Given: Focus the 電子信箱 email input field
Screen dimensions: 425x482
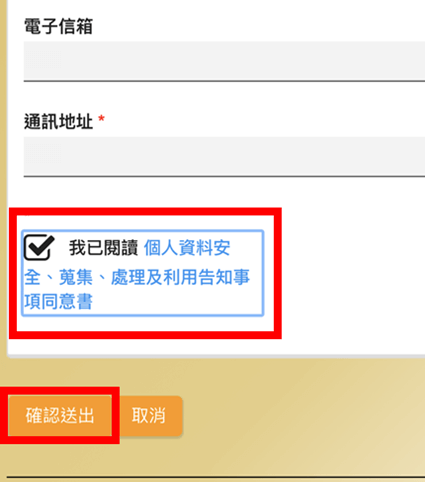Looking at the screenshot, I should (224, 60).
